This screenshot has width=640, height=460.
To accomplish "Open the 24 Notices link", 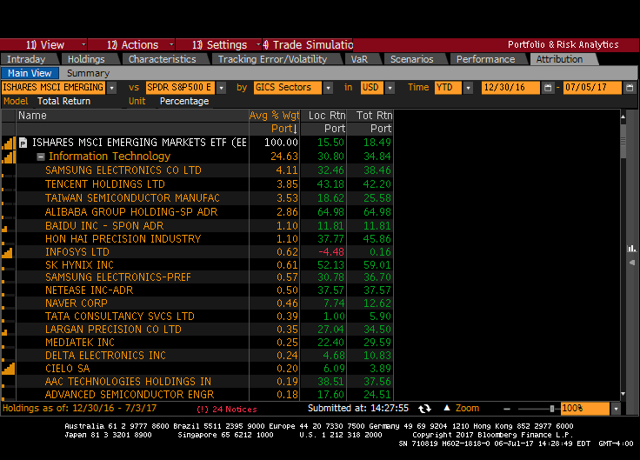I will pos(227,409).
